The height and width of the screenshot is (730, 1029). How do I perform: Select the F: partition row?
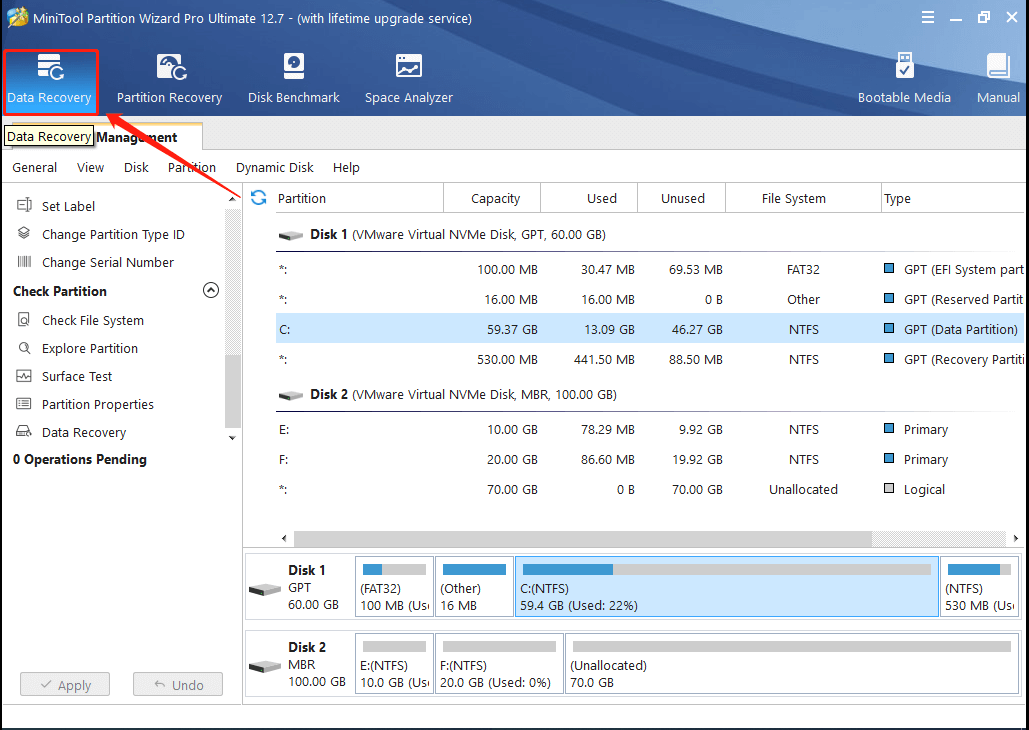[x=650, y=460]
